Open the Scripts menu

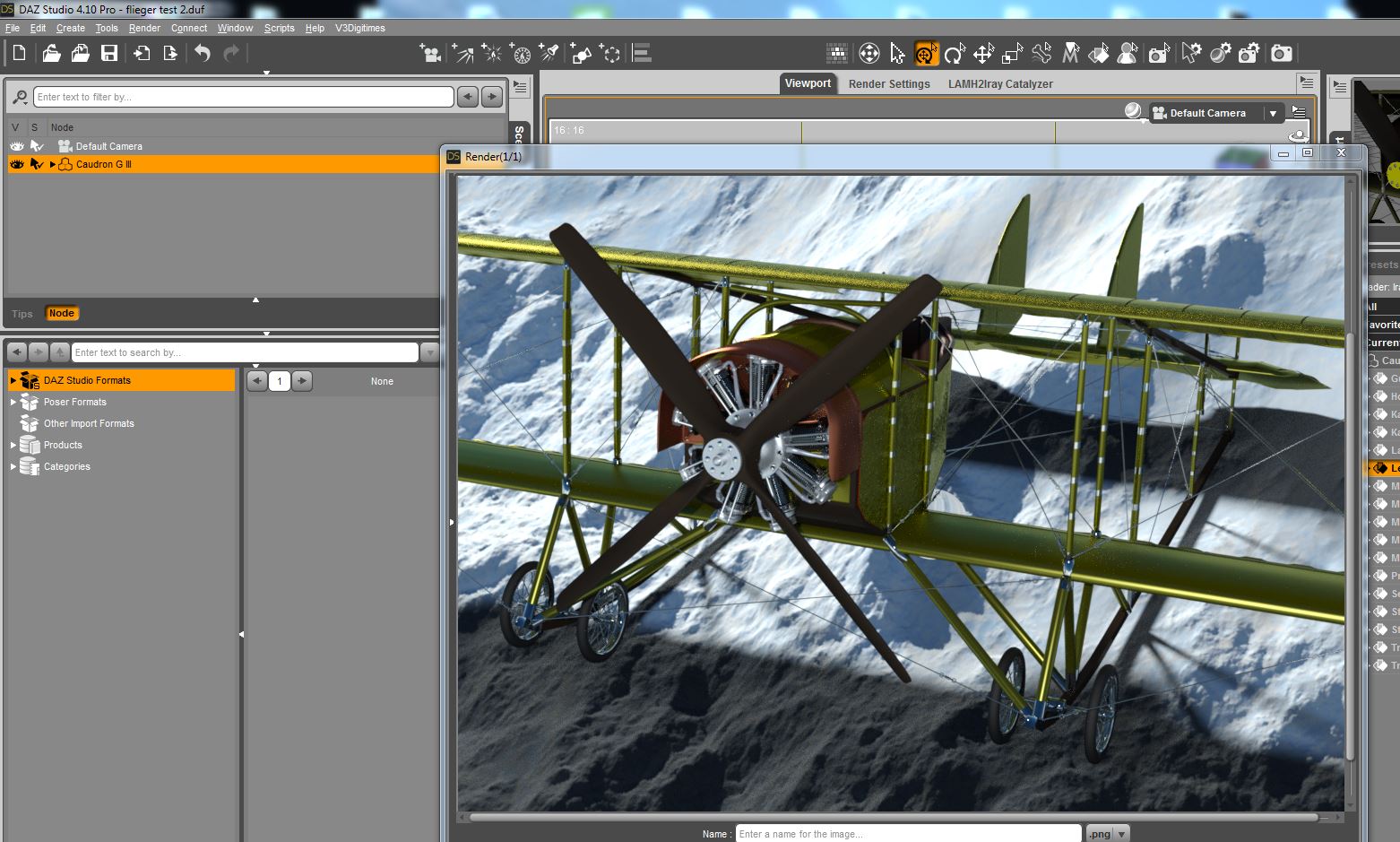tap(280, 28)
